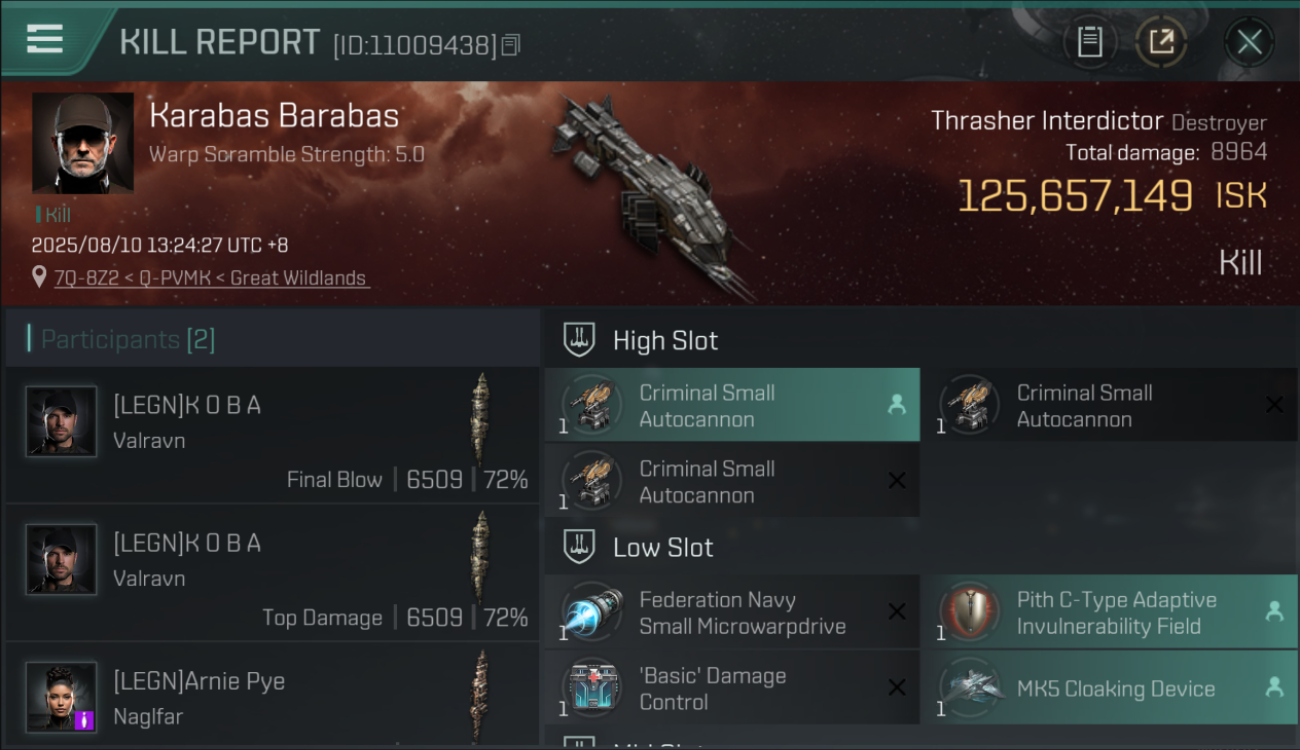The width and height of the screenshot is (1300, 750).
Task: Toggle the person marker on MK5 Cloaking Device
Action: (x=1274, y=687)
